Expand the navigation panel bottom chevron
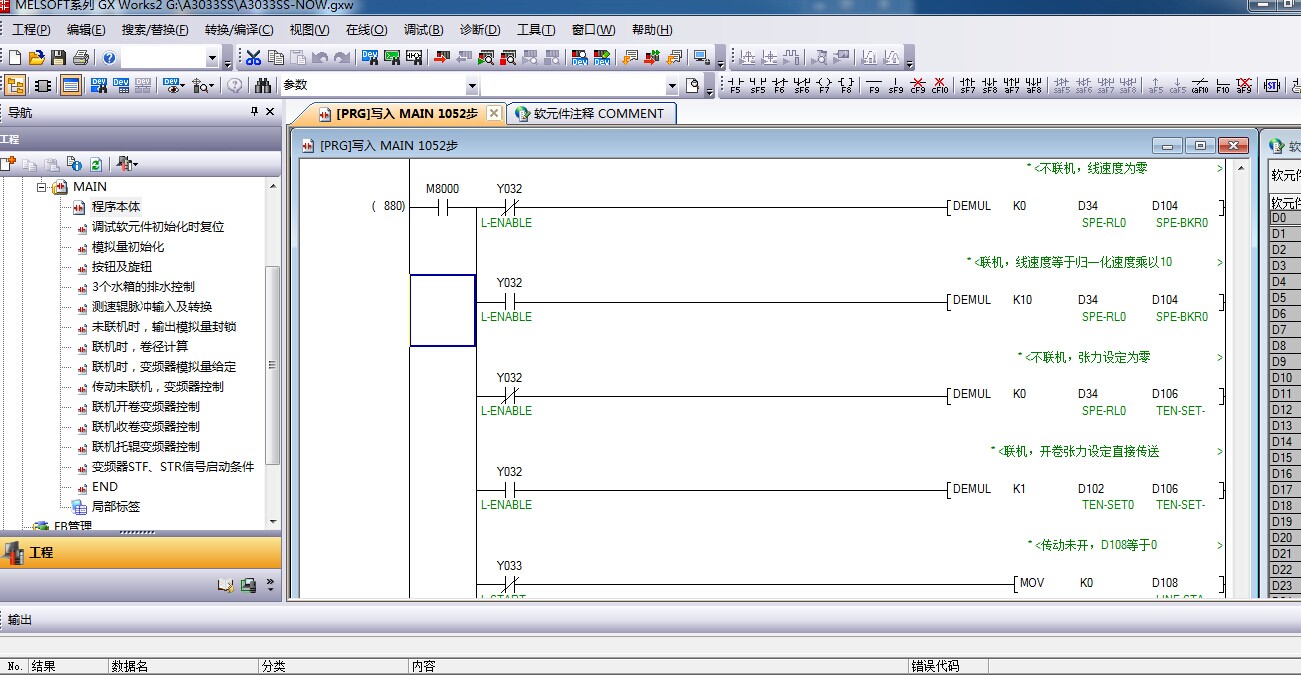 271,586
